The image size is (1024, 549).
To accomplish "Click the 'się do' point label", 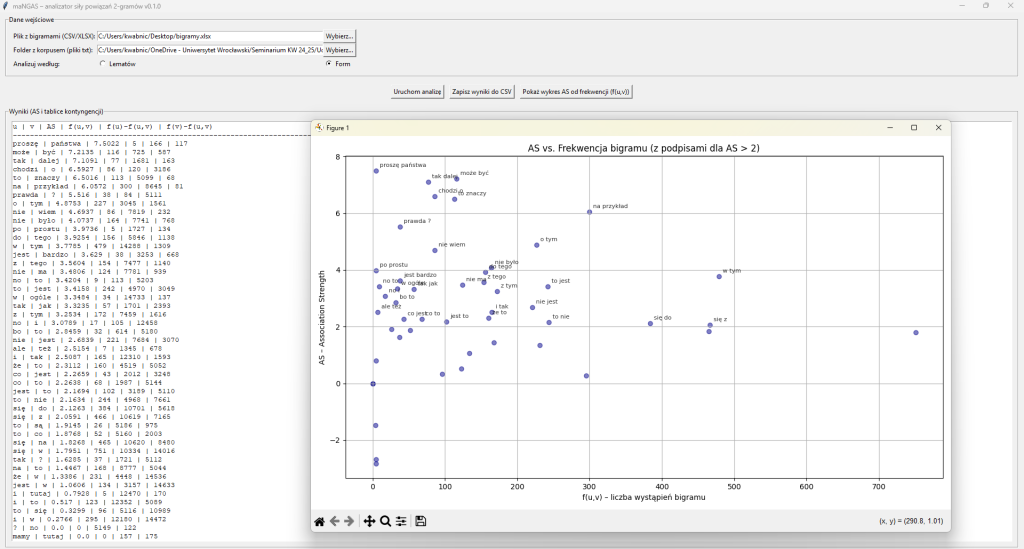I will point(662,318).
